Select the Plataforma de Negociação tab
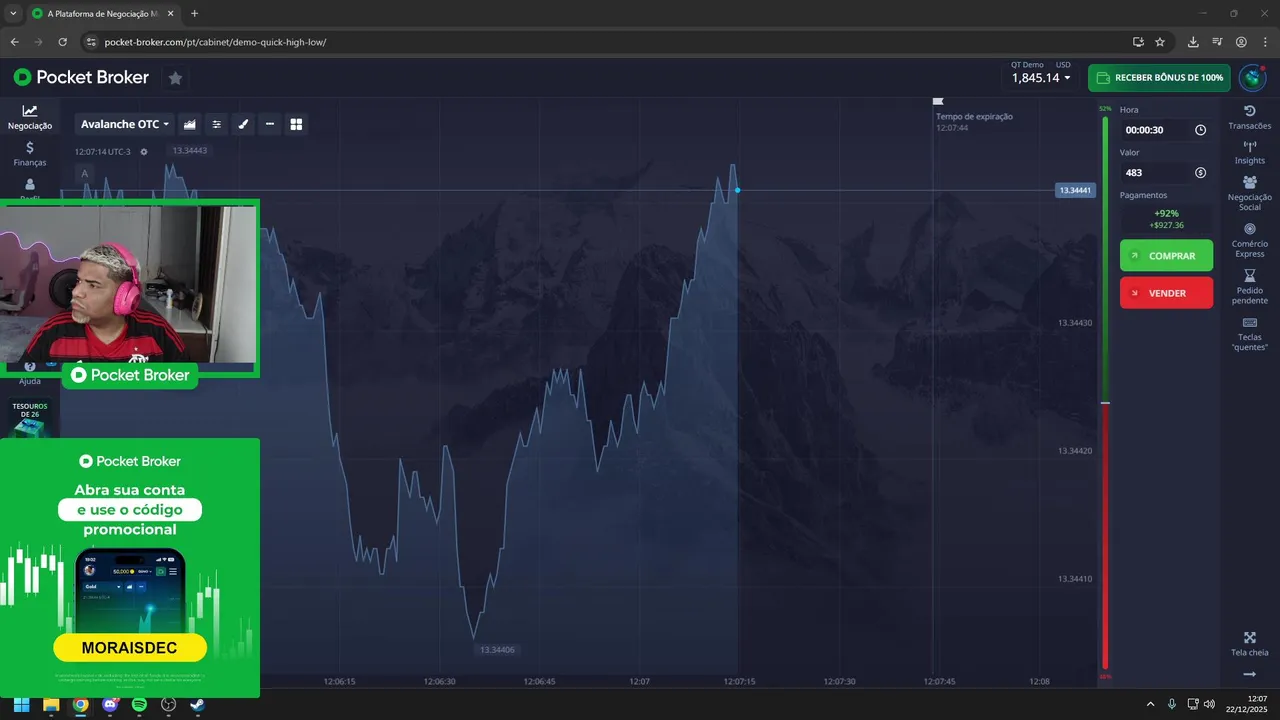The width and height of the screenshot is (1280, 720). 102,14
